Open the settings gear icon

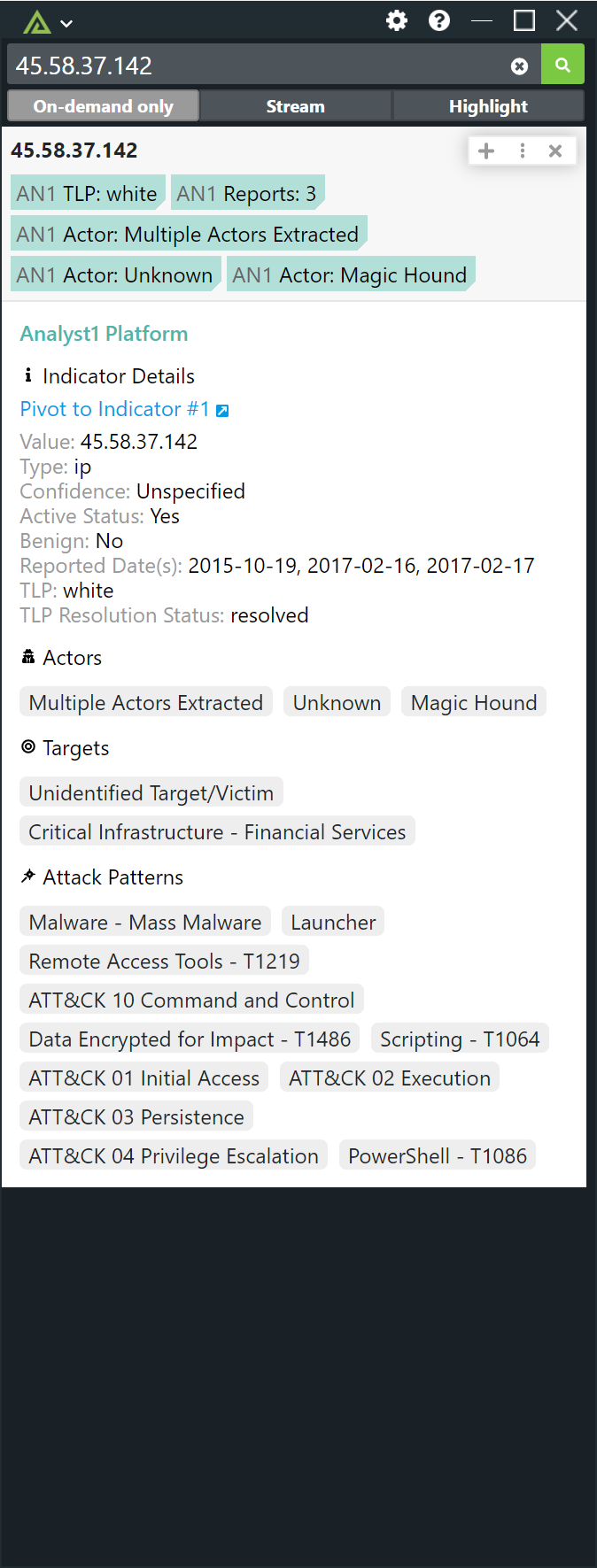coord(397,20)
